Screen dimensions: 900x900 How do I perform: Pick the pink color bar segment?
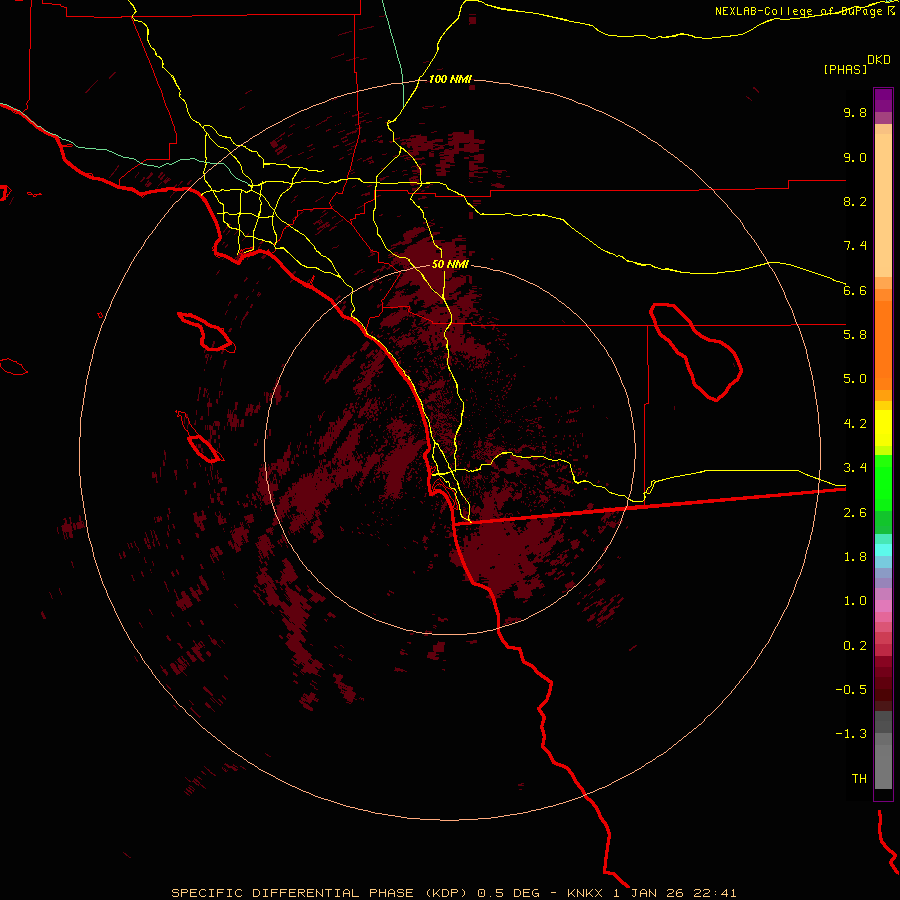point(883,606)
